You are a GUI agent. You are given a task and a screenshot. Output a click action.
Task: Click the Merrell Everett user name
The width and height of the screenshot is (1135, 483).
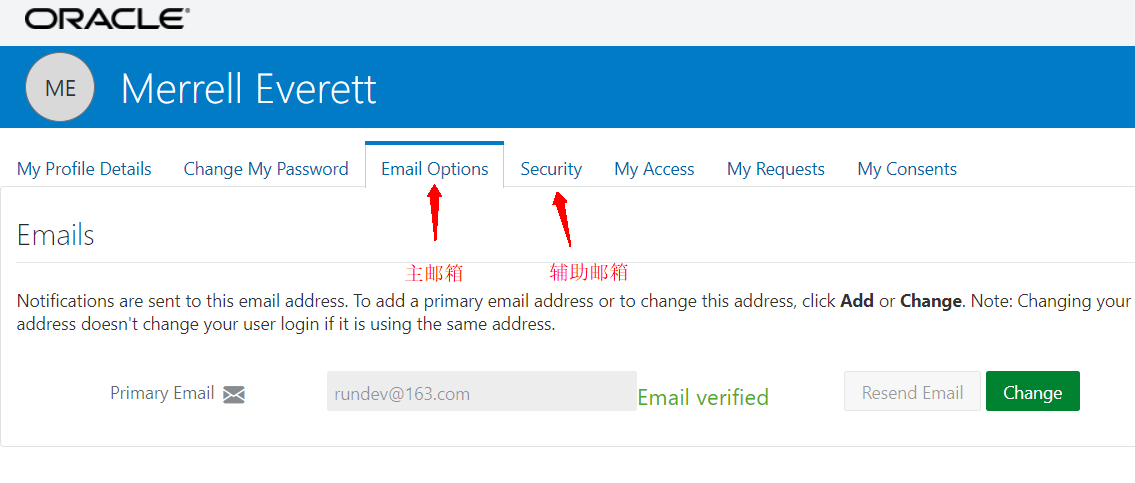point(249,89)
